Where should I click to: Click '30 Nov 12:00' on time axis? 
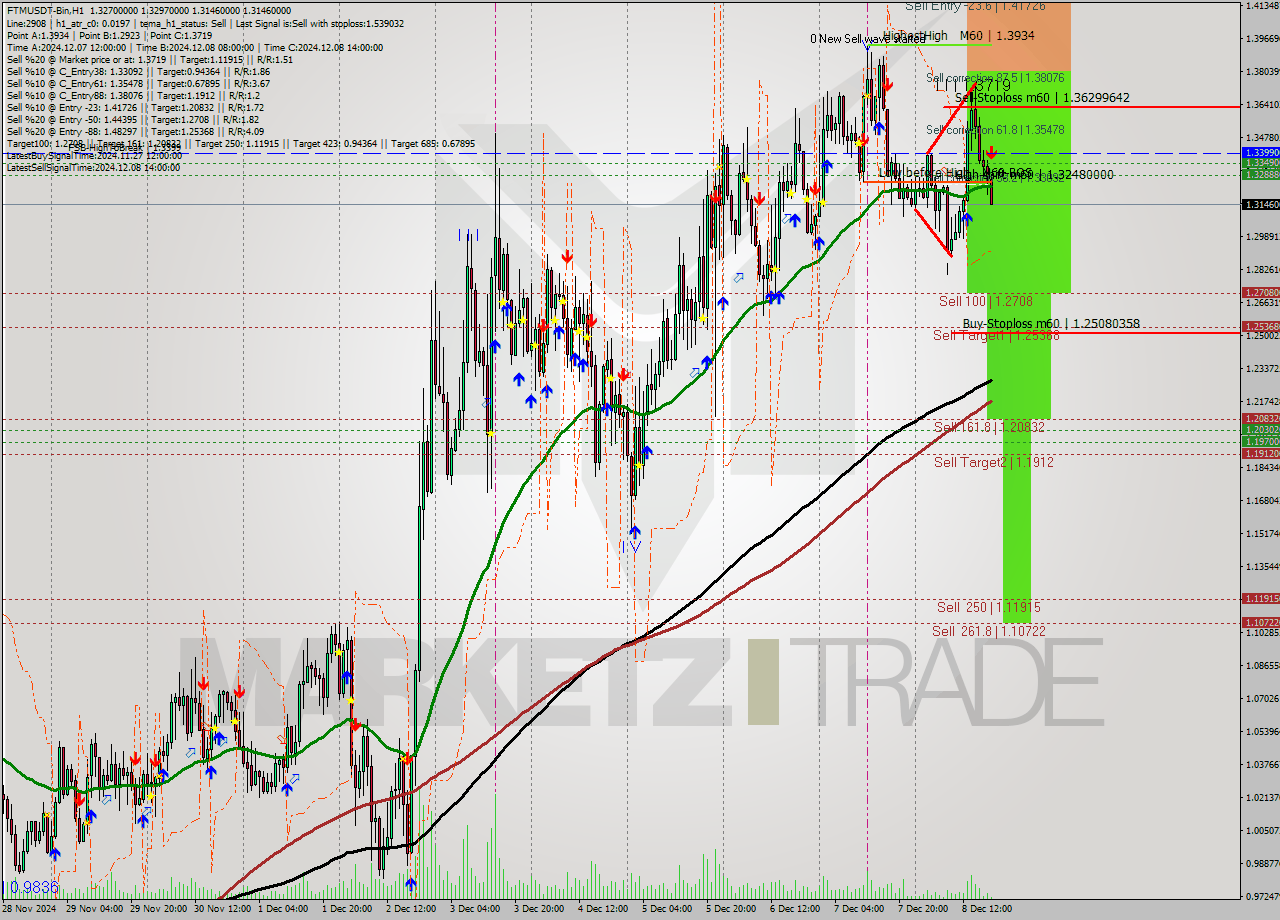coord(222,909)
